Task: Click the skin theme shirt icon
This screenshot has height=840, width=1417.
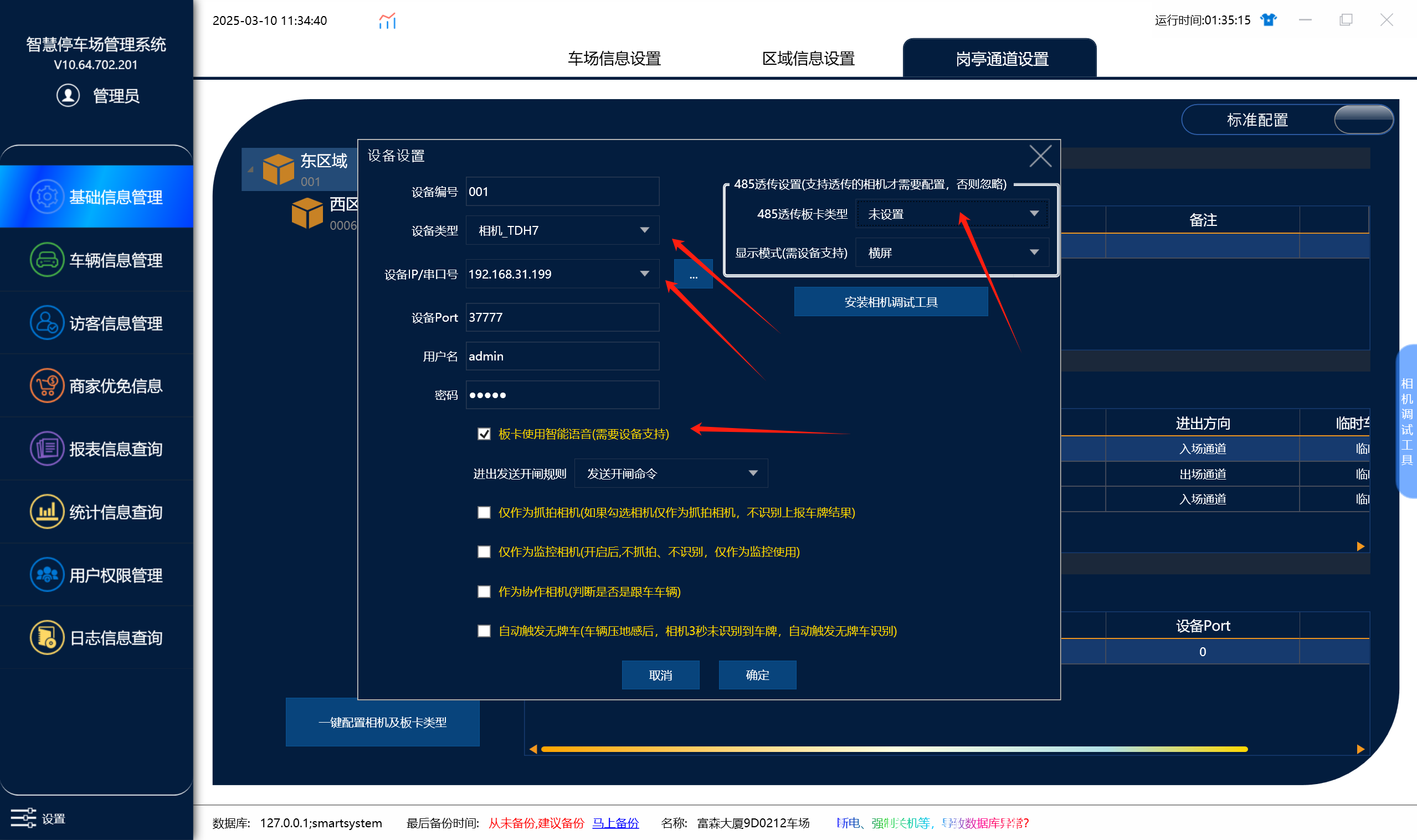Action: [1269, 20]
